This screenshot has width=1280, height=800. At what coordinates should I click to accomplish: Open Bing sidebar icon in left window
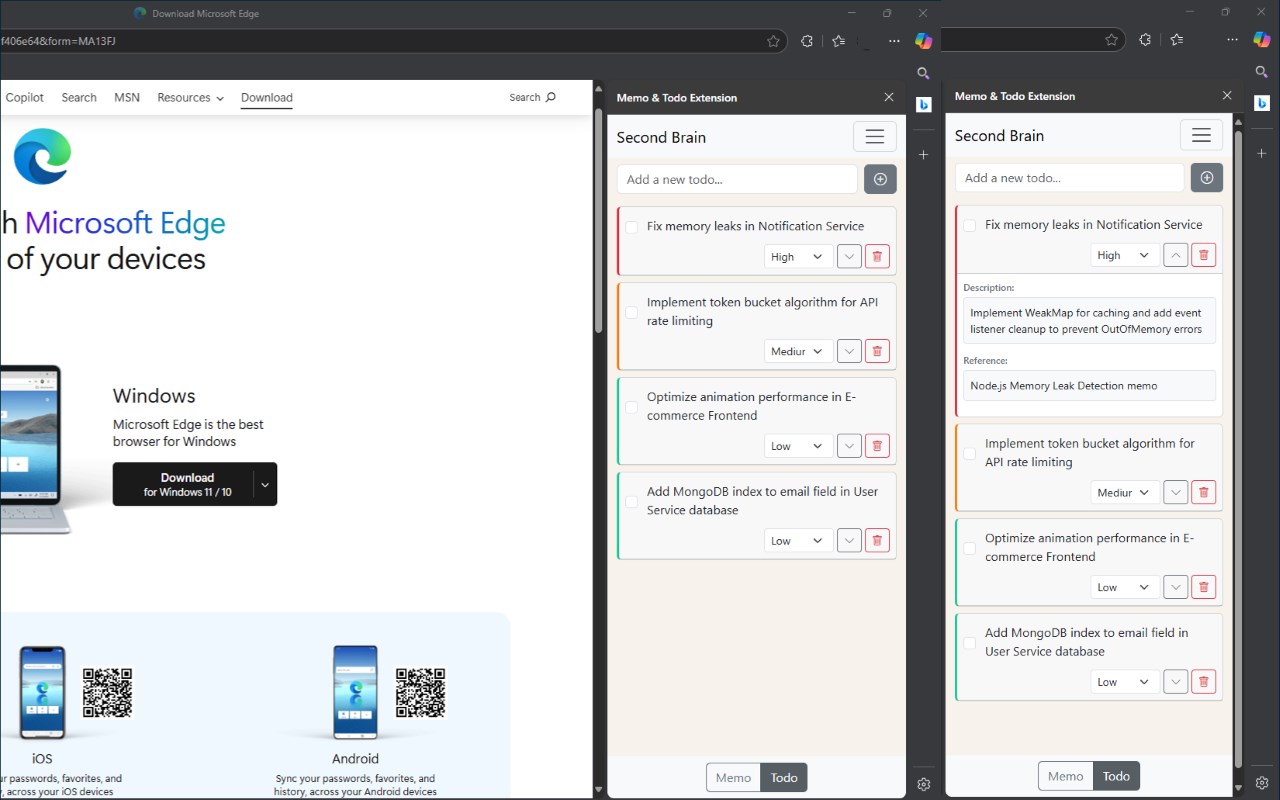coord(924,104)
